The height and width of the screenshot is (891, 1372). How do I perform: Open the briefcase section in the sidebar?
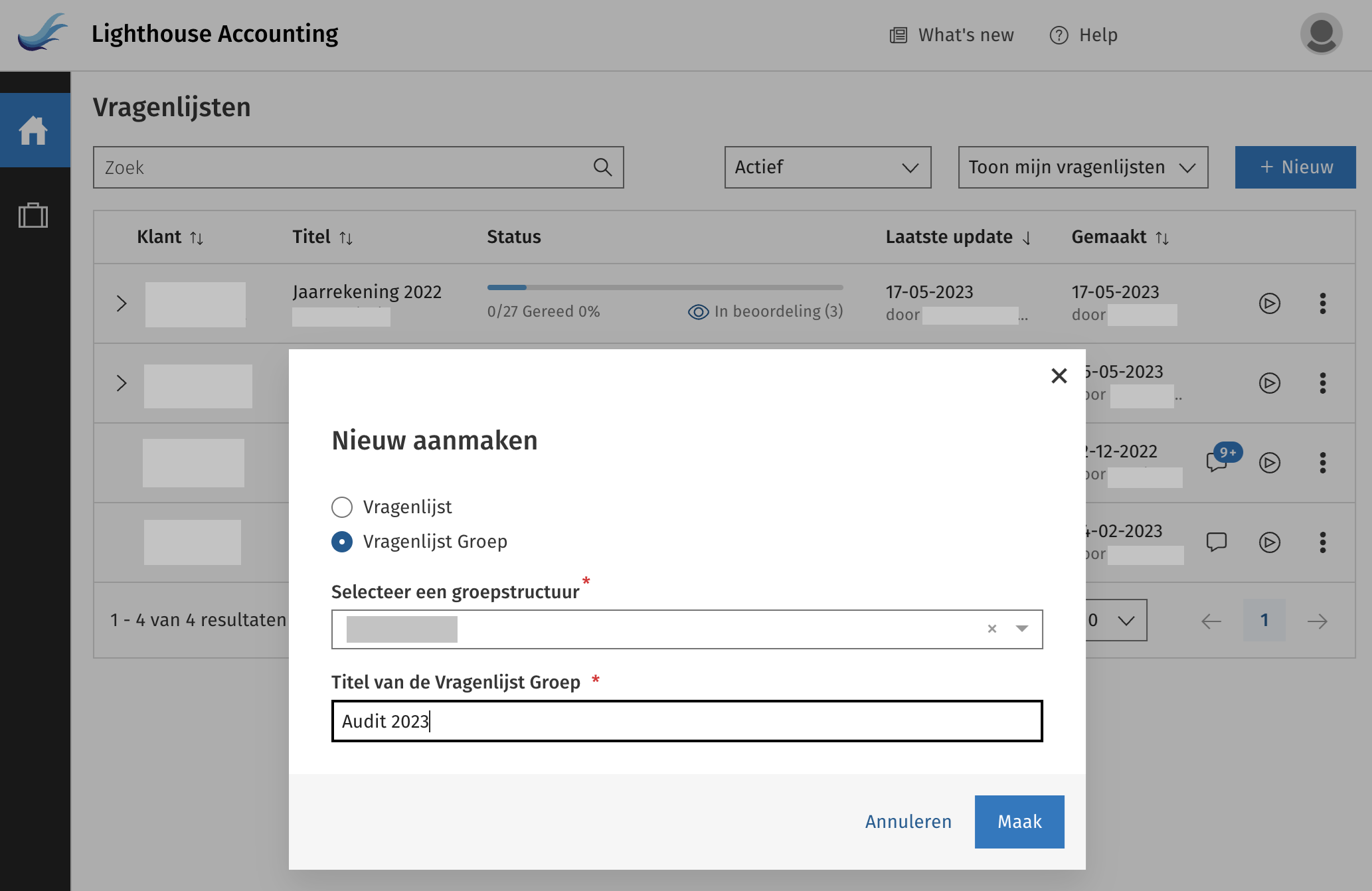[x=33, y=215]
